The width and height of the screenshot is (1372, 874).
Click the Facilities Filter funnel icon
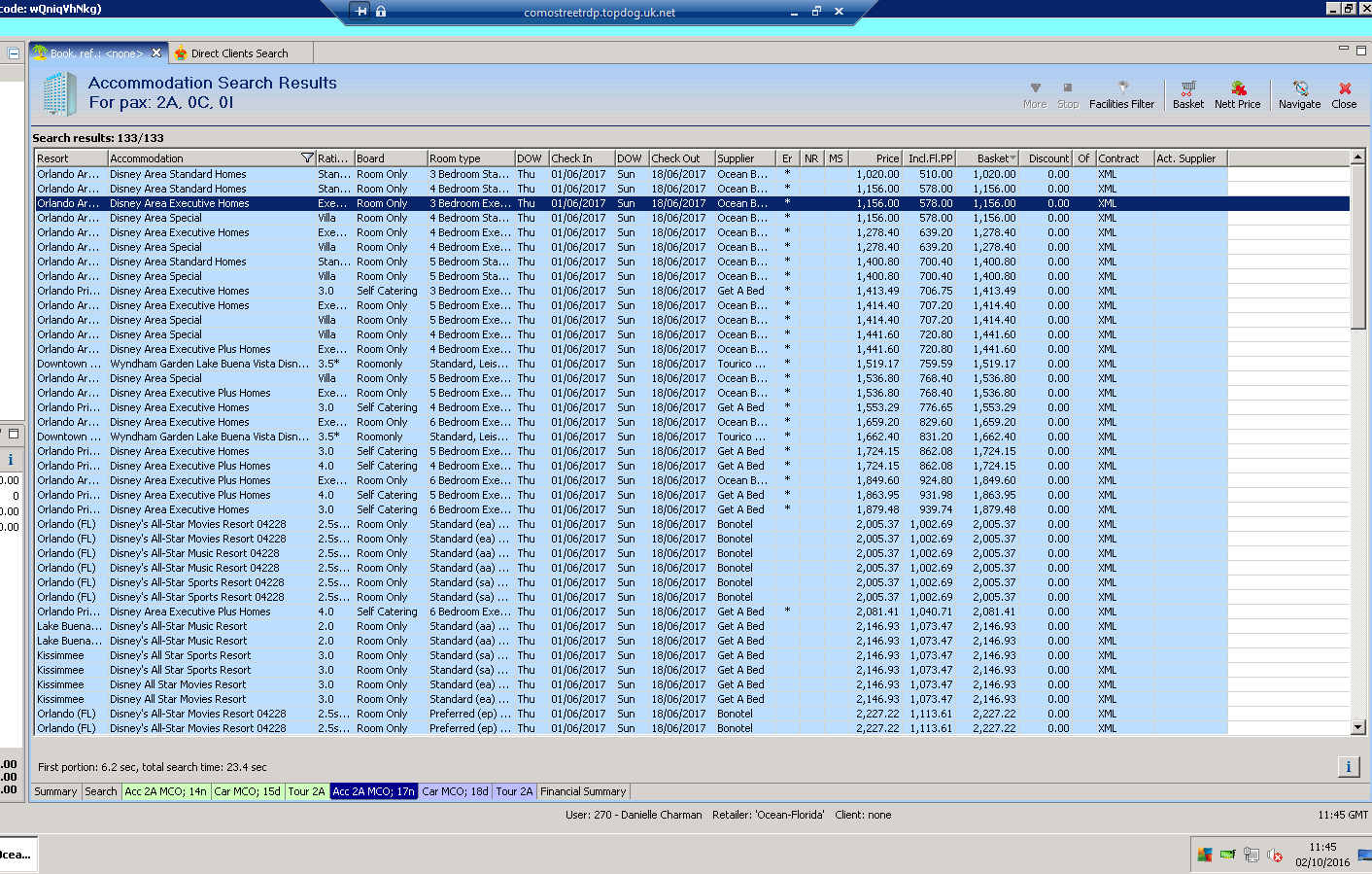1122,87
